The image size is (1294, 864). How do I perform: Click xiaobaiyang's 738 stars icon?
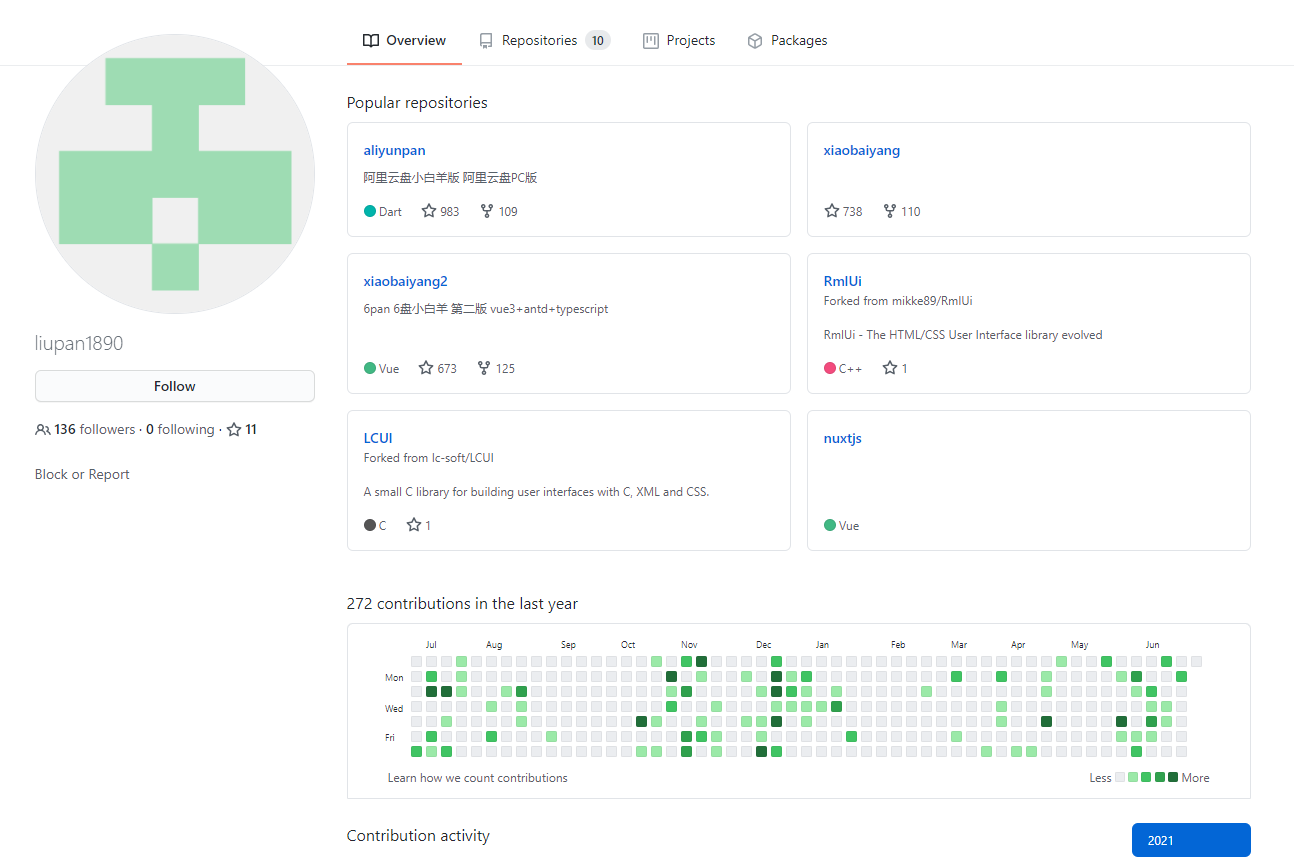(832, 211)
